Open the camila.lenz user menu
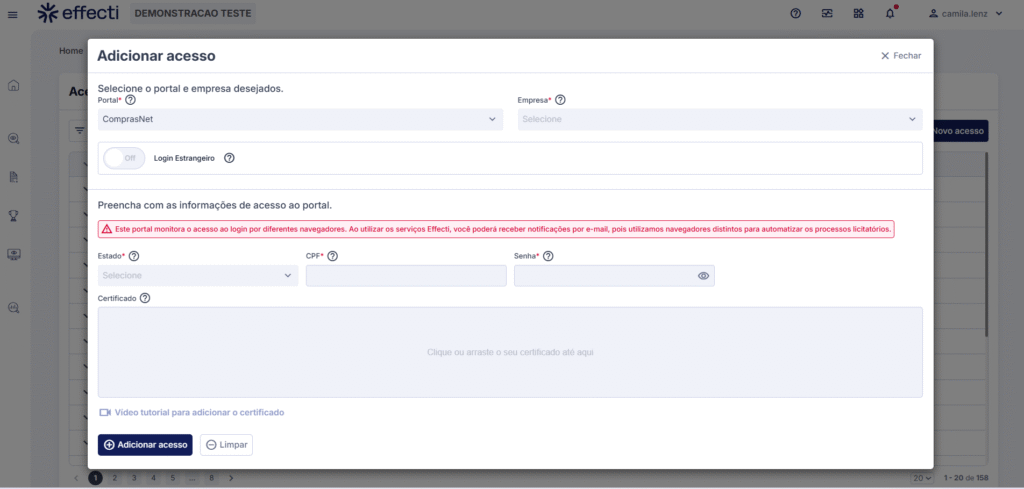The height and width of the screenshot is (489, 1024). click(965, 13)
